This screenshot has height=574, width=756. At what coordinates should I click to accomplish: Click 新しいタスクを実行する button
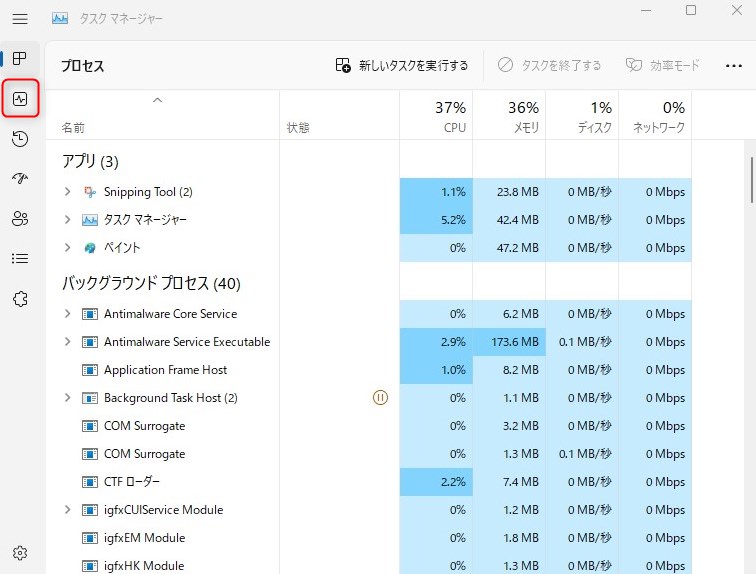point(402,66)
